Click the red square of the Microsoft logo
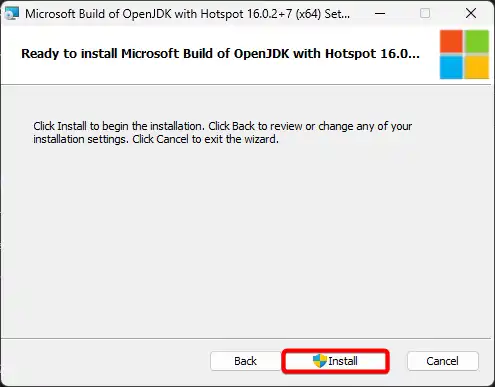 [x=451, y=41]
